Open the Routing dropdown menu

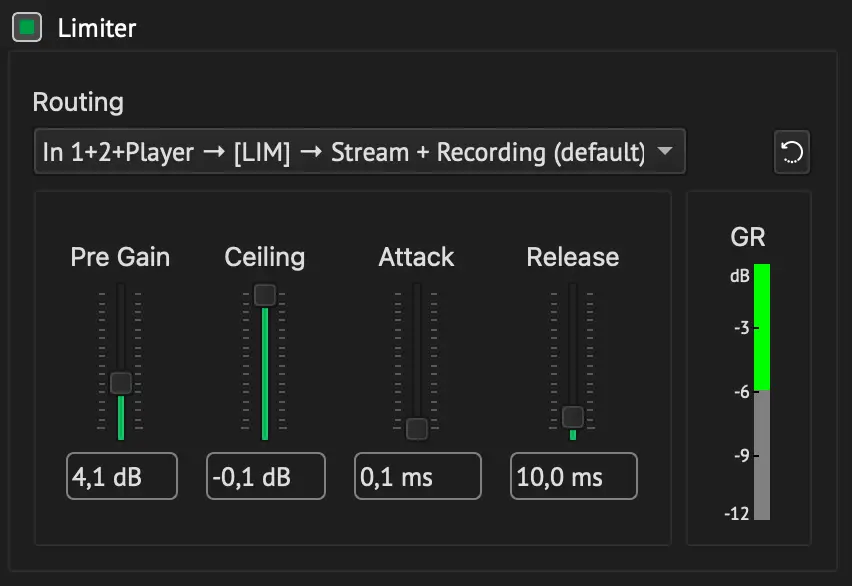click(x=360, y=152)
